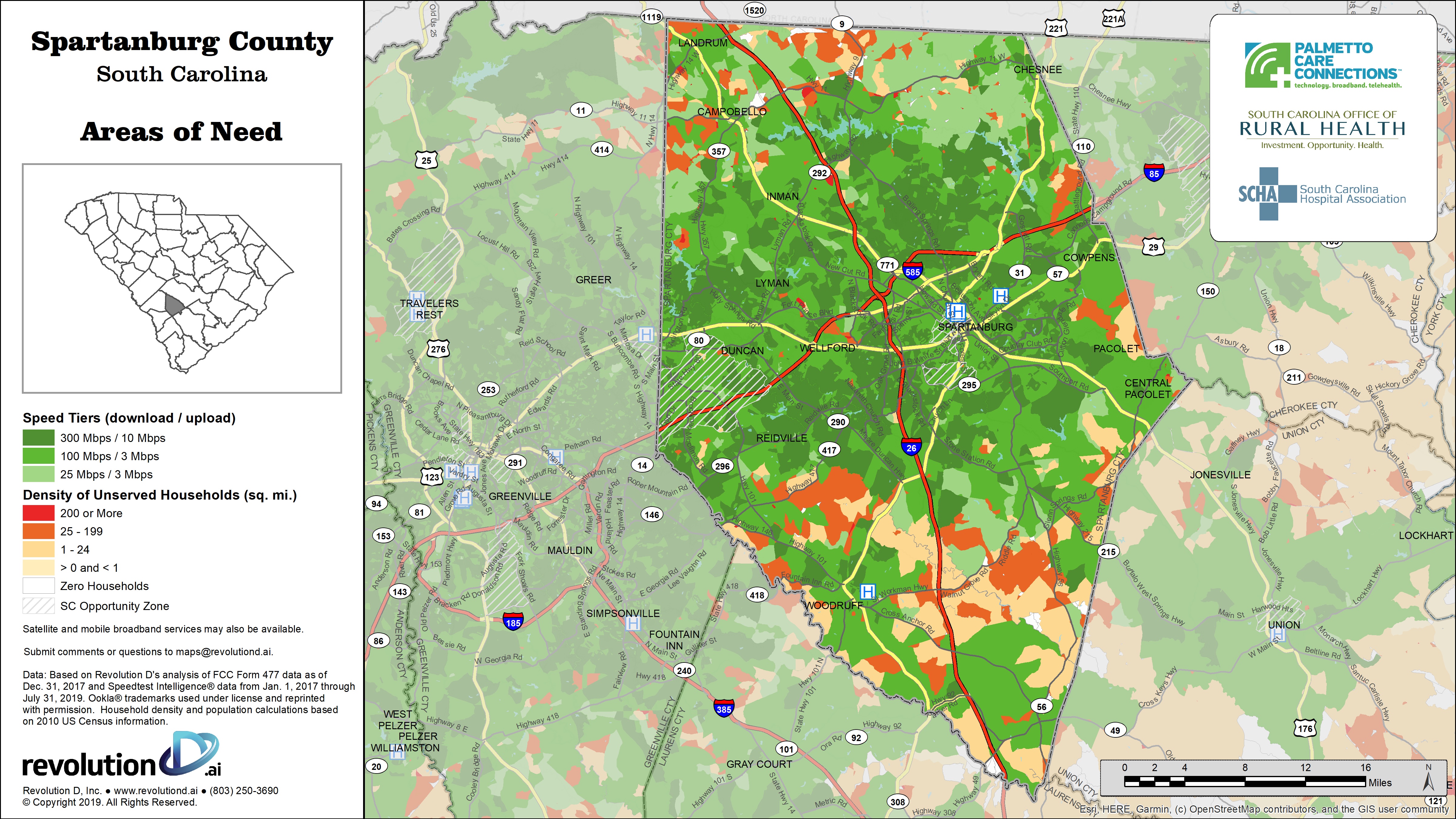
Task: Click the Zero Households legend label
Action: click(104, 585)
